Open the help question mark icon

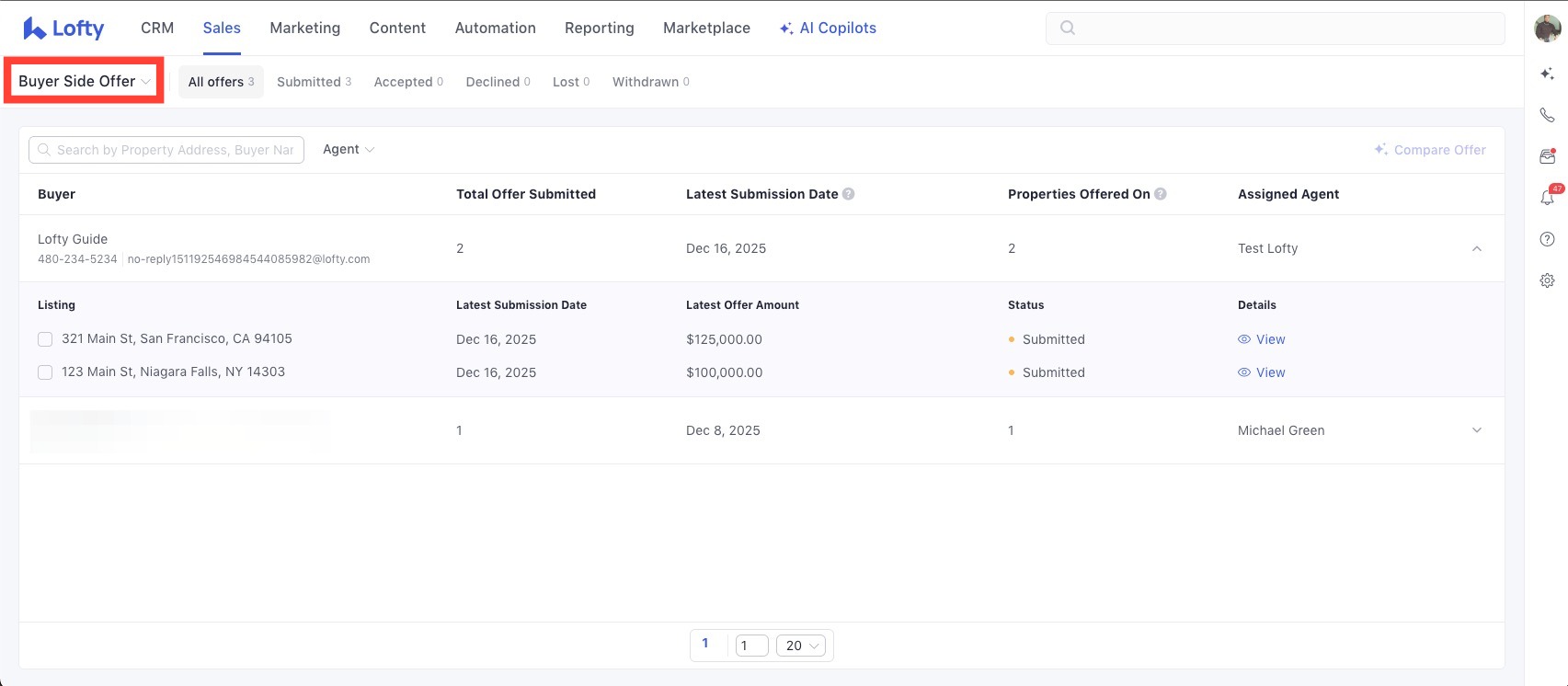click(1547, 239)
